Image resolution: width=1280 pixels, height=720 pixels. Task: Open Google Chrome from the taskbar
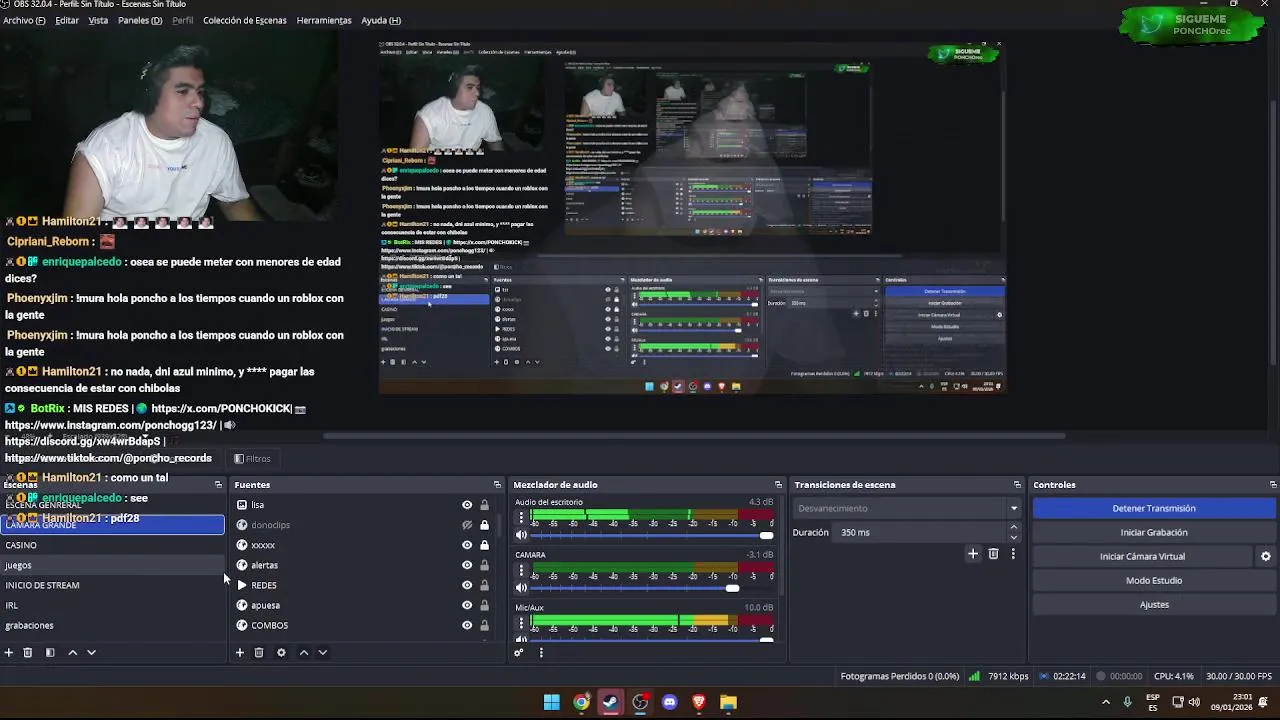pyautogui.click(x=581, y=702)
